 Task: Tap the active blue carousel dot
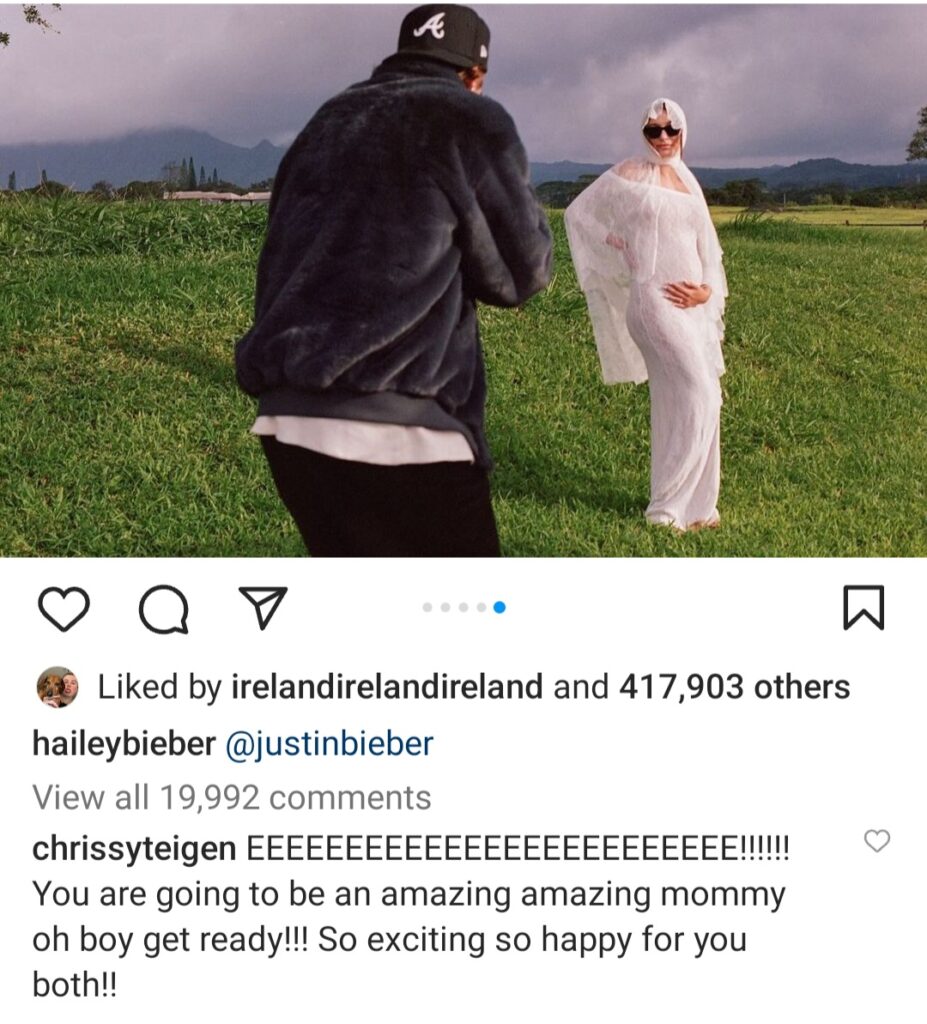point(500,607)
